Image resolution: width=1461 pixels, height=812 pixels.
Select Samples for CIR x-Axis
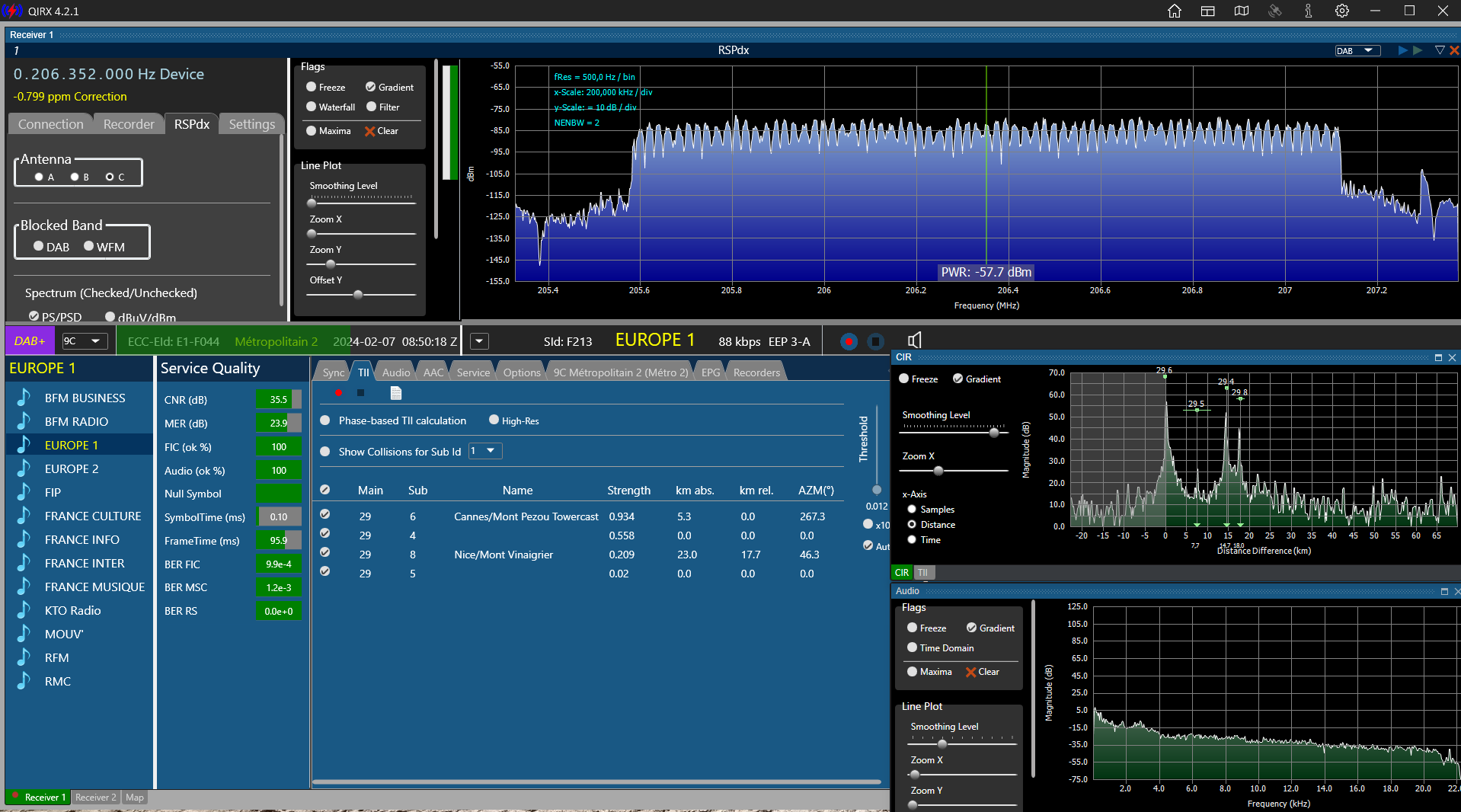(912, 509)
